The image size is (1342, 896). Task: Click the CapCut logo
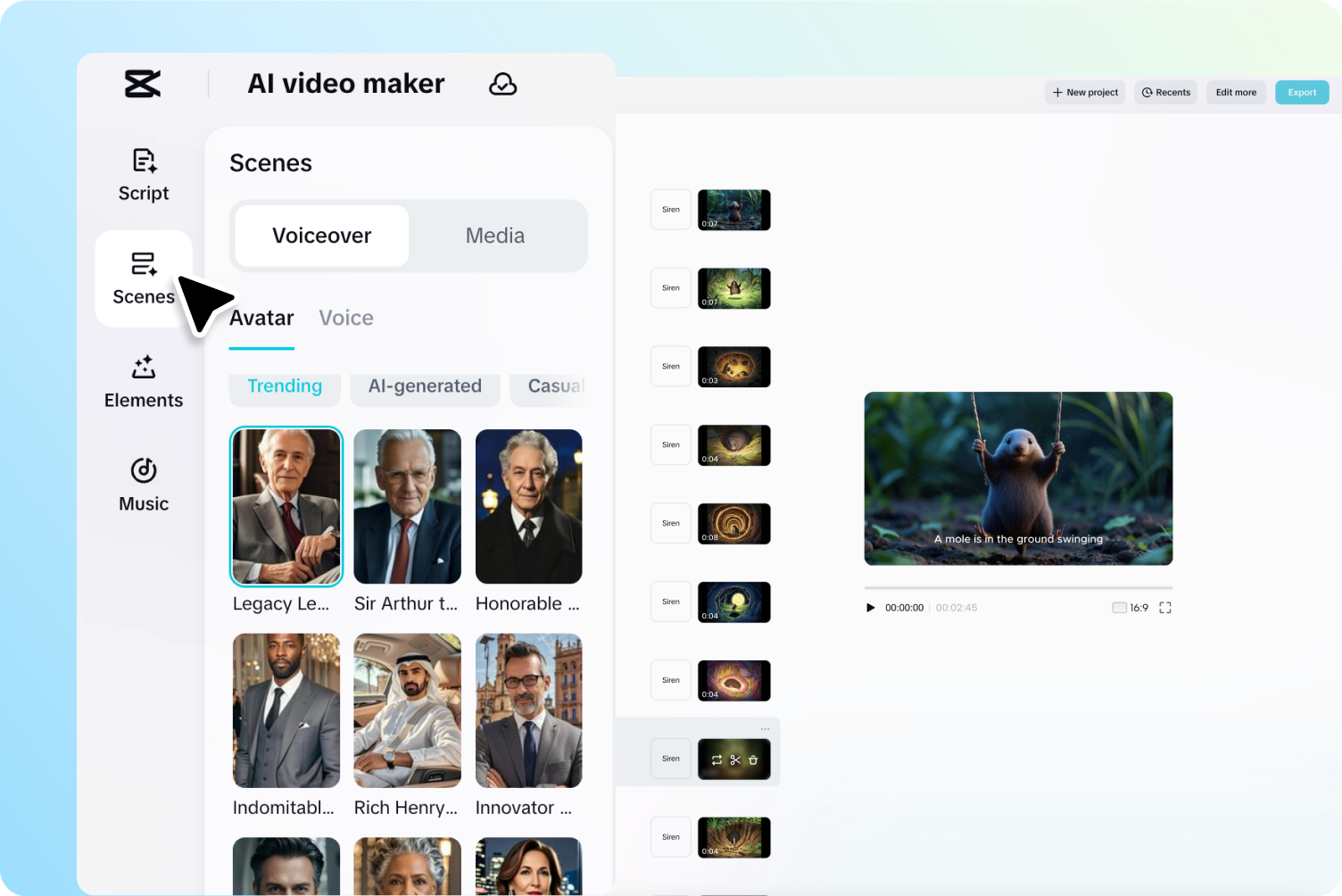tap(143, 83)
